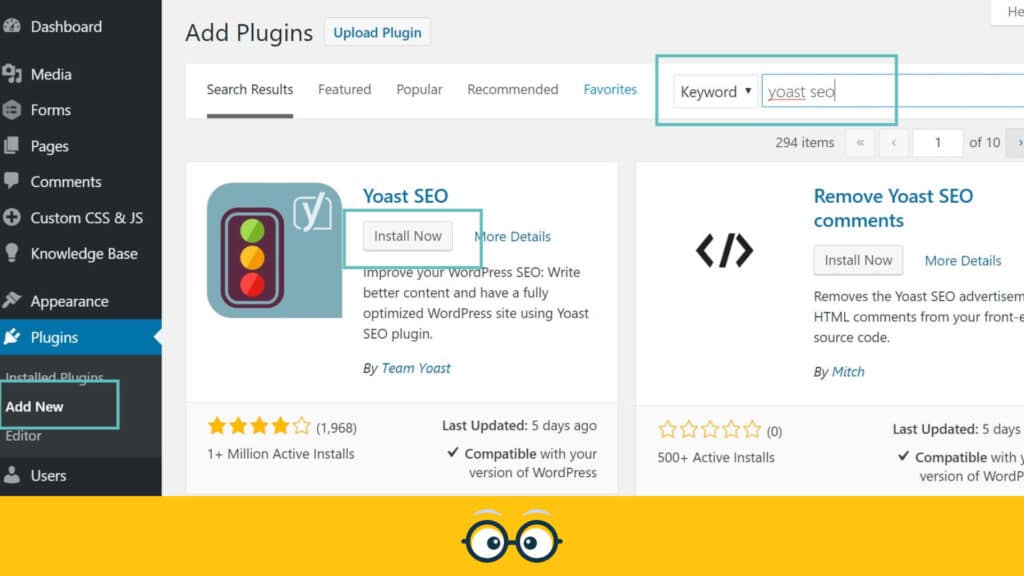Open the Team Yoast author link
Screen dimensions: 1024x576
(416, 368)
